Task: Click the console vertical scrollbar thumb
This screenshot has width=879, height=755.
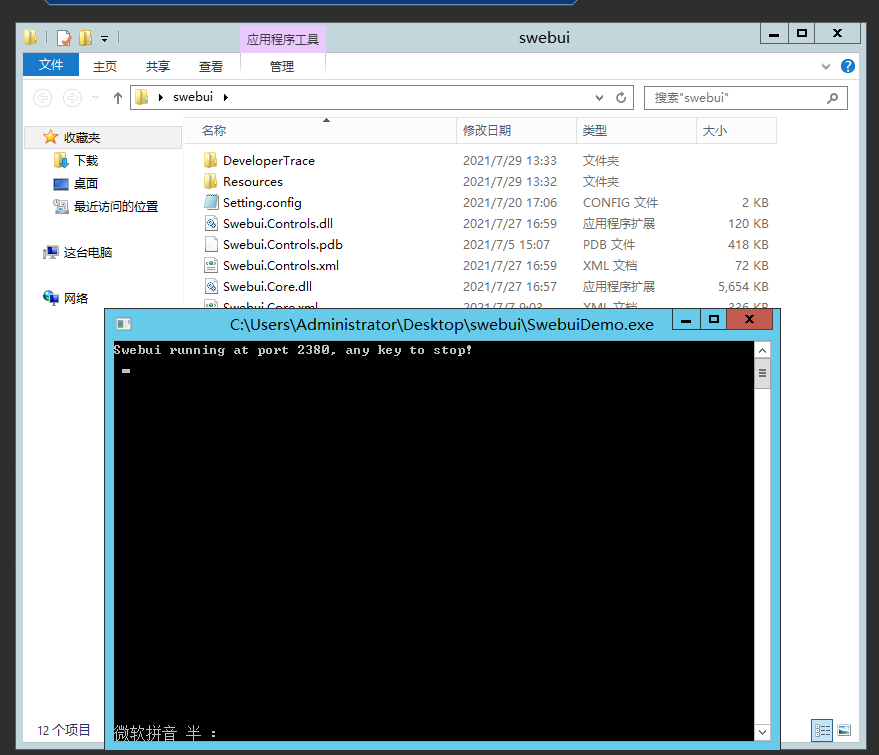Action: click(762, 374)
